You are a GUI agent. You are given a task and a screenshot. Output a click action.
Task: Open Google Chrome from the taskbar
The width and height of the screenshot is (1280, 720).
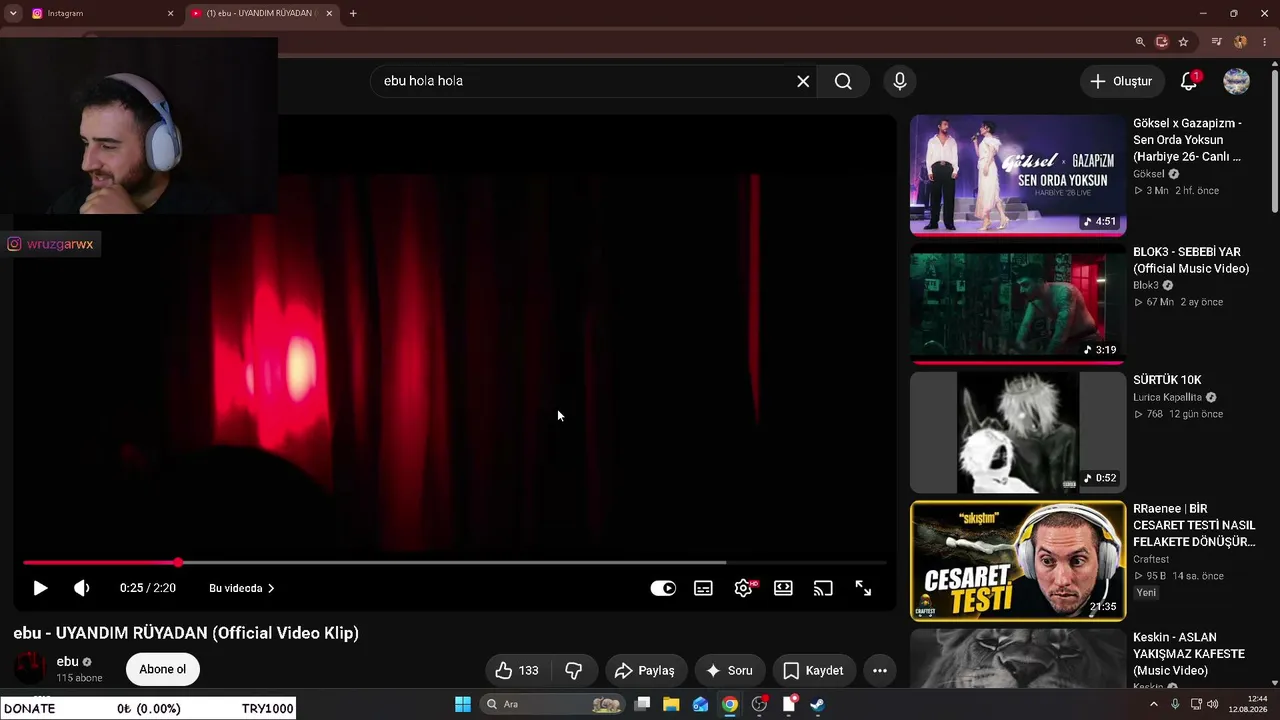coord(730,704)
